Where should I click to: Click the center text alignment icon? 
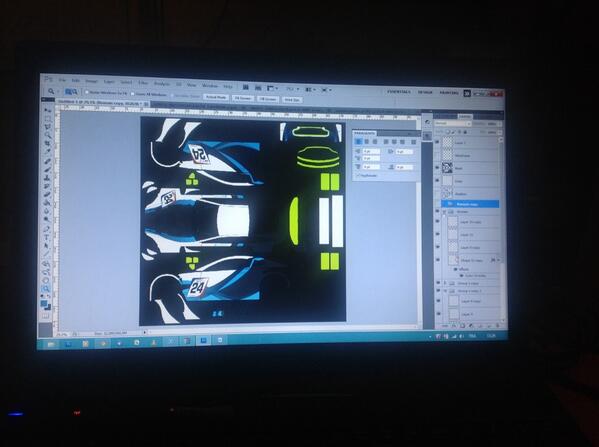[366, 141]
